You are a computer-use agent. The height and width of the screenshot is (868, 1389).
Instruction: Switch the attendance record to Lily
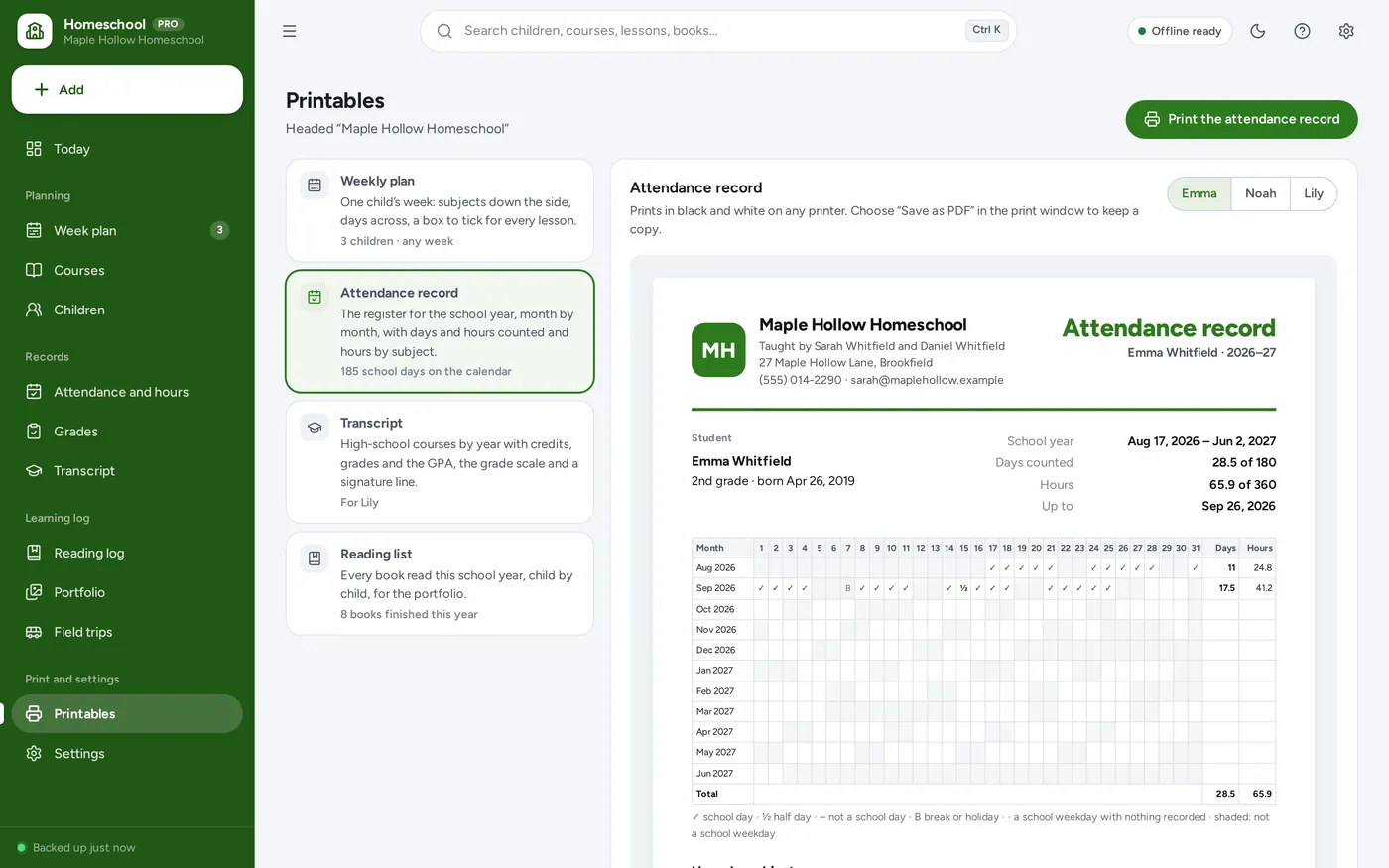[1314, 193]
